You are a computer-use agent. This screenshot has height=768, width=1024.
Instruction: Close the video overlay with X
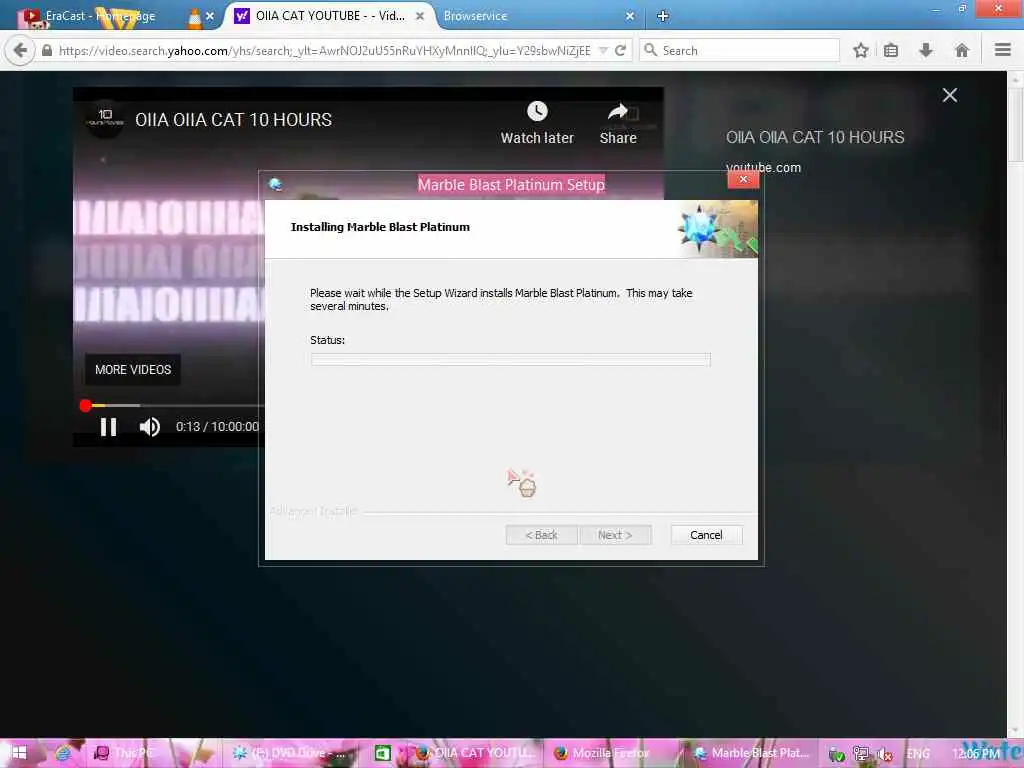pos(950,95)
